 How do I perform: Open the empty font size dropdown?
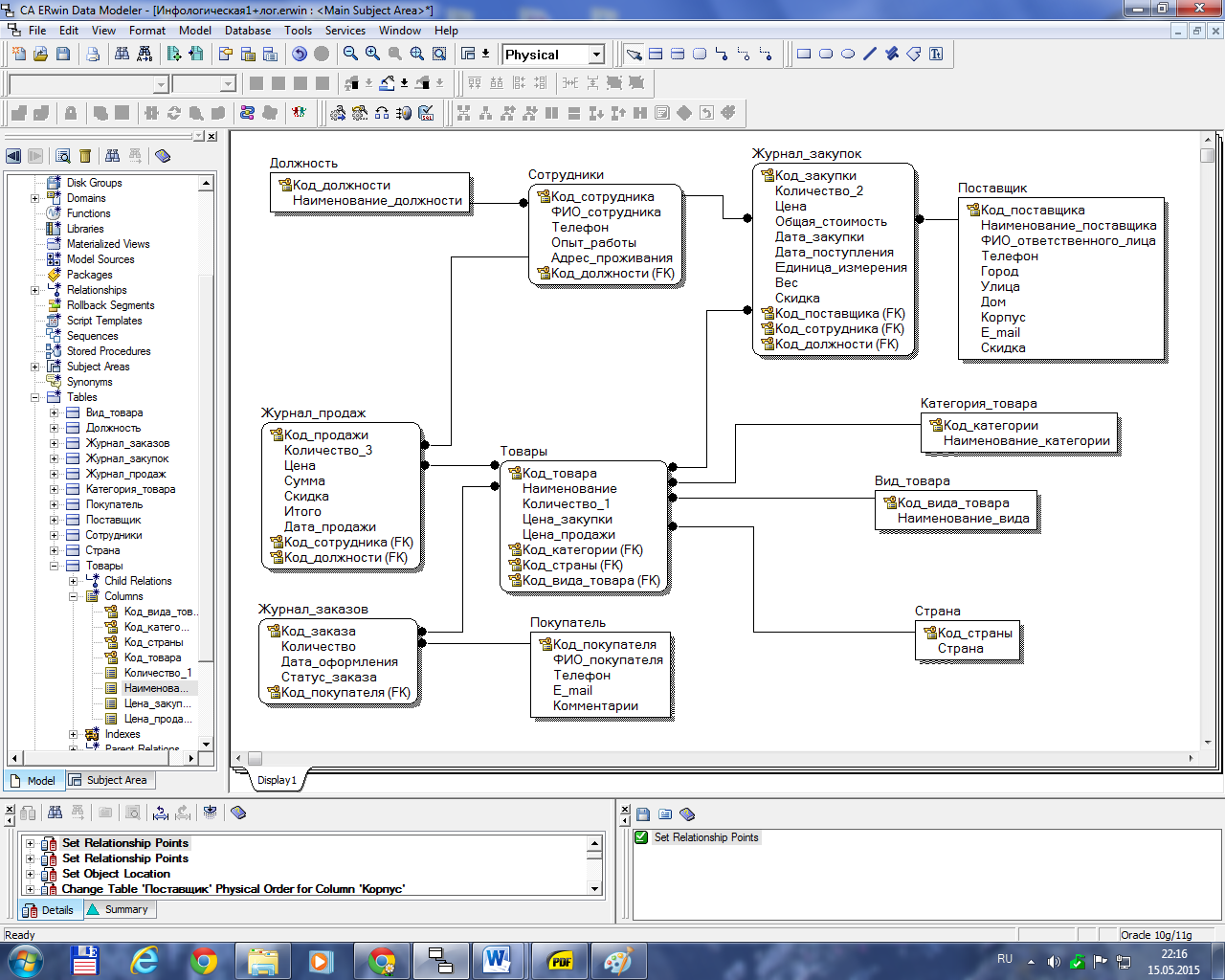(x=228, y=84)
